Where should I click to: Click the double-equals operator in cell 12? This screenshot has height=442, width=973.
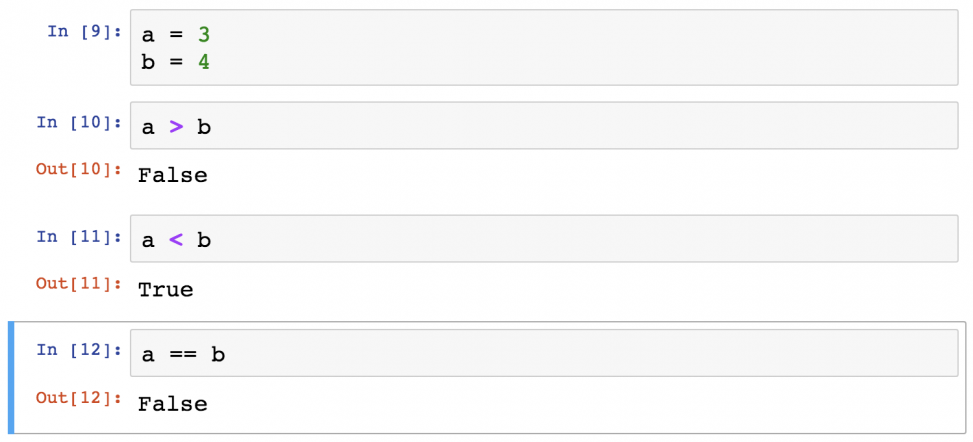pyautogui.click(x=183, y=355)
